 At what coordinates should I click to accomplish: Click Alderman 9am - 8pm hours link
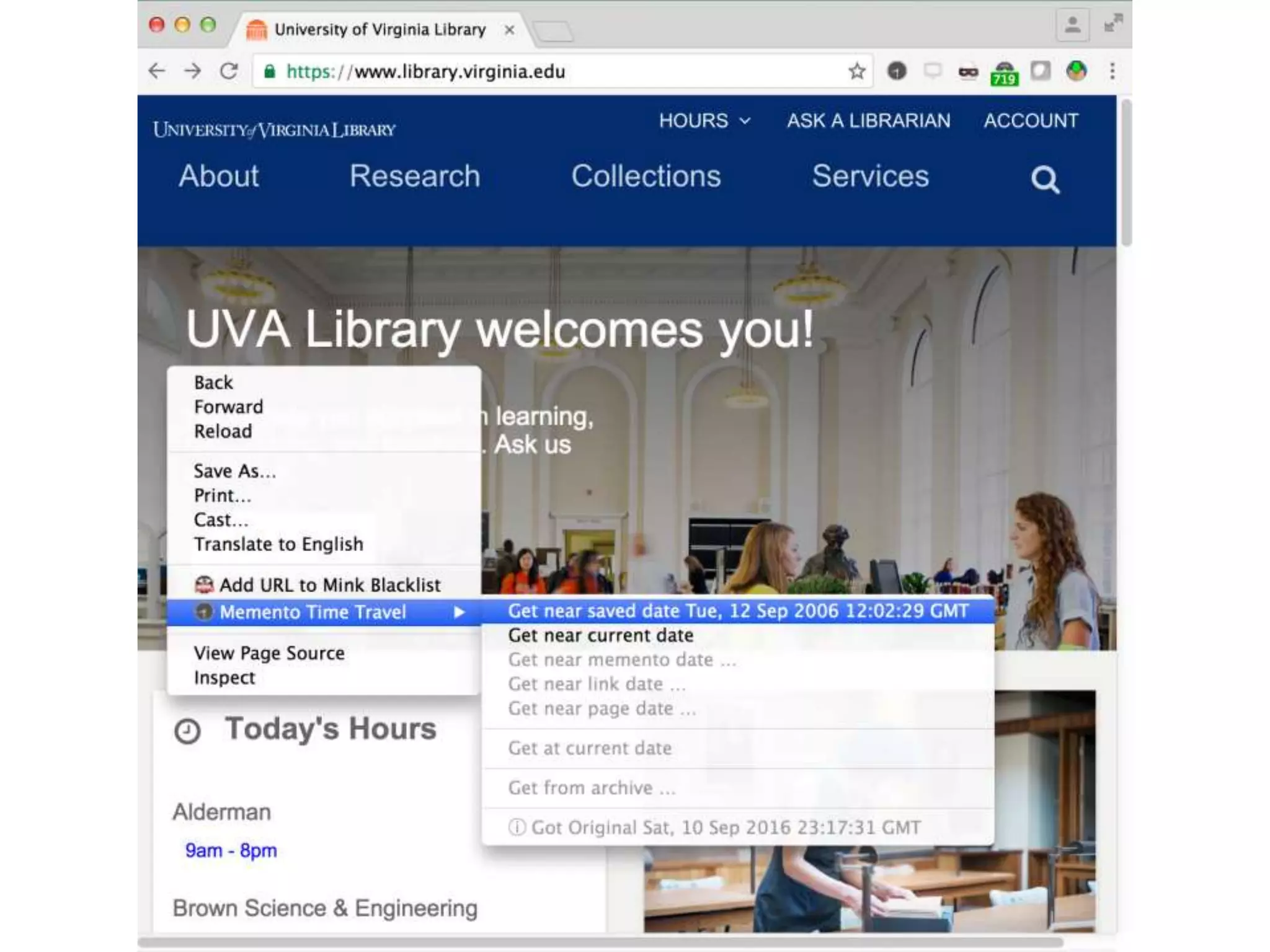[x=231, y=850]
